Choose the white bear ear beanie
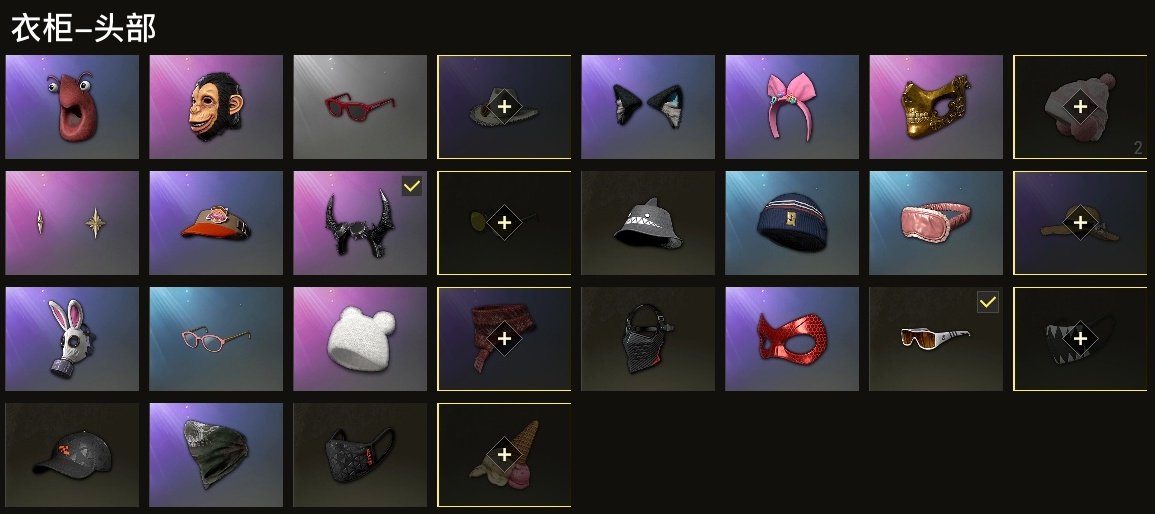1155x514 pixels. 359,339
